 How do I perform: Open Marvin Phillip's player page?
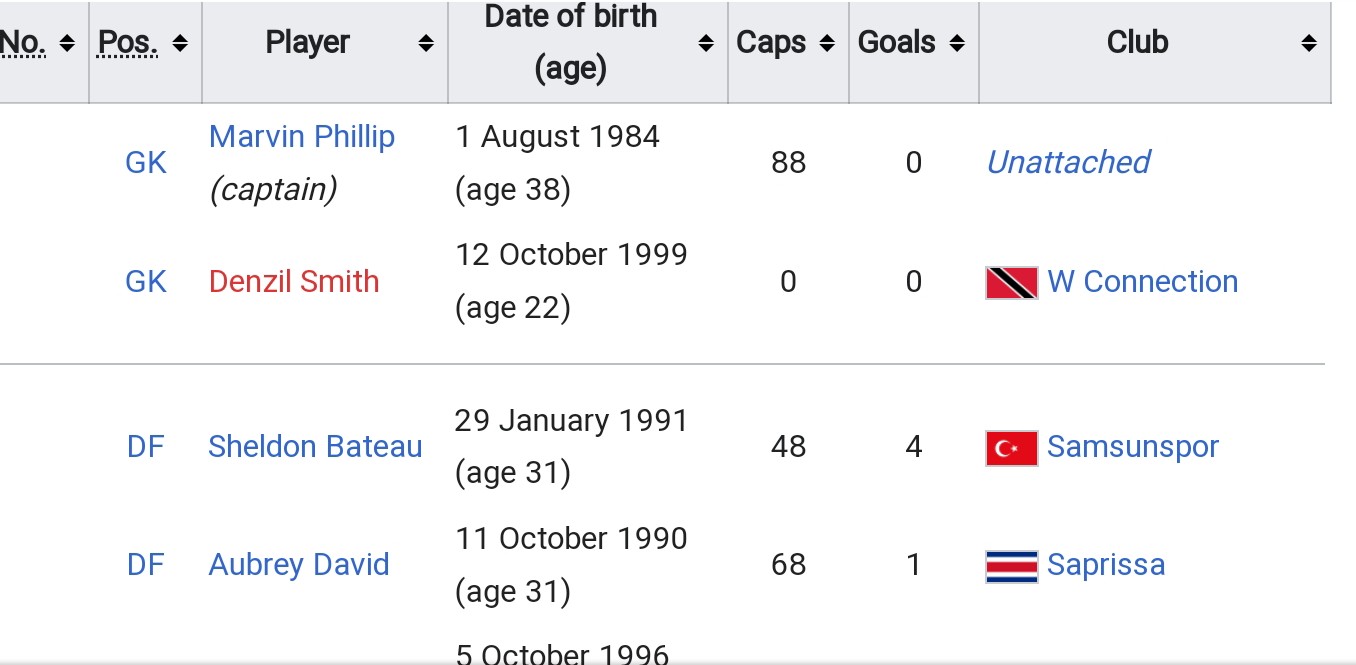(302, 137)
